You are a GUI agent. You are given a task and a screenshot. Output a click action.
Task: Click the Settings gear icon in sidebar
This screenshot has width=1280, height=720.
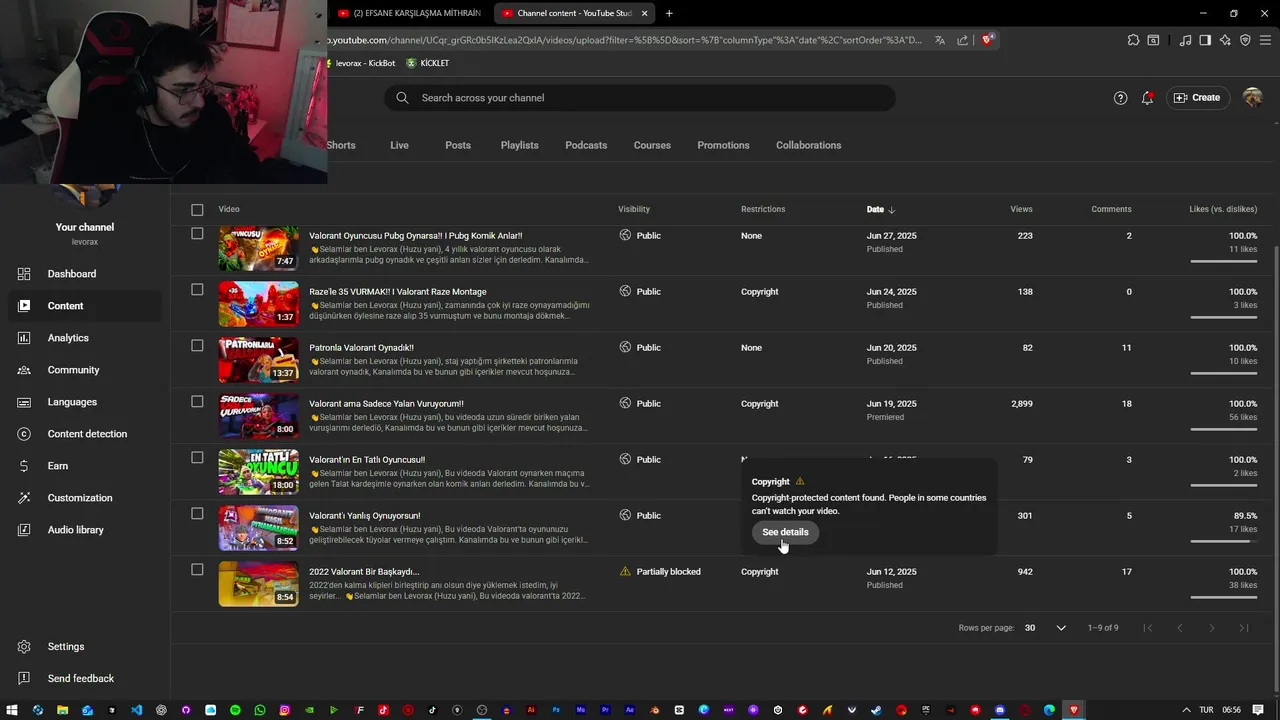24,647
